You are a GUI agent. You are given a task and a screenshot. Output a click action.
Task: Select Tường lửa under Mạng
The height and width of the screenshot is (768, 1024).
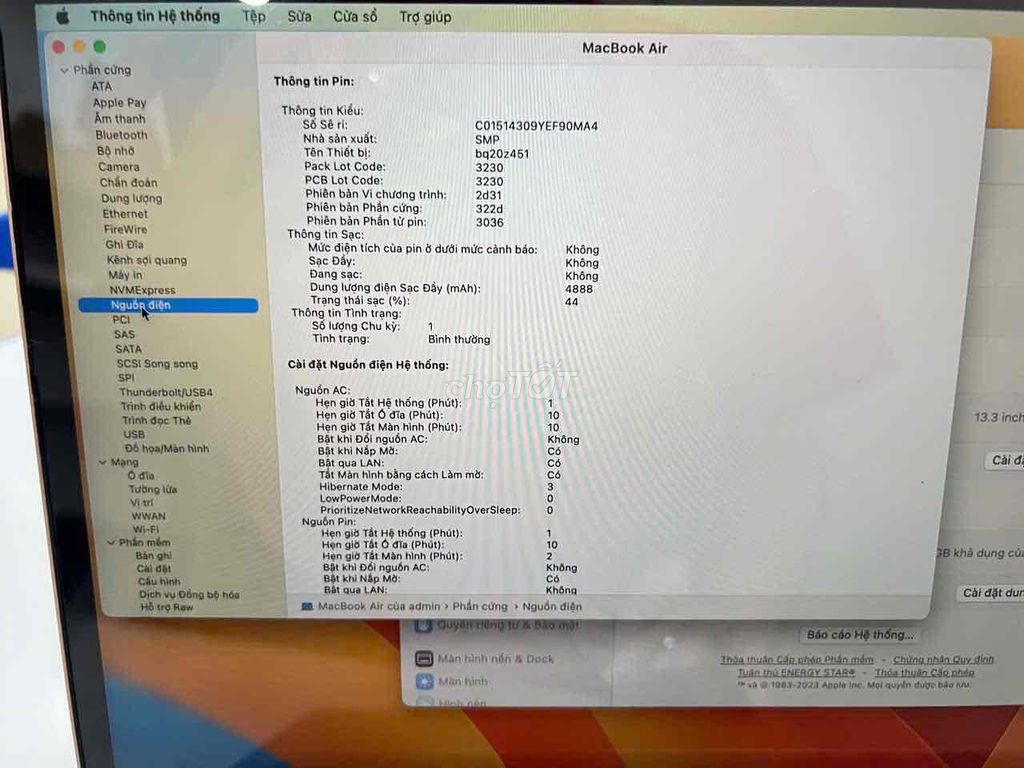[x=153, y=489]
